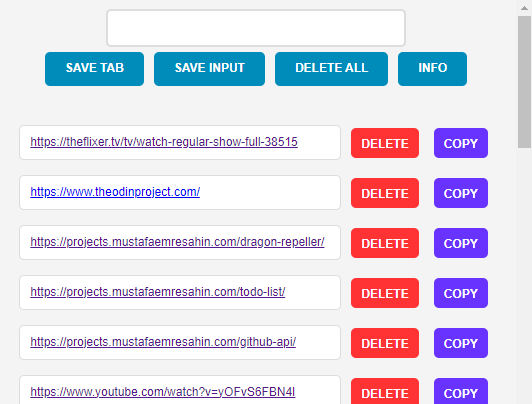Open the dragon-repeller project link
The image size is (532, 404).
(x=177, y=242)
